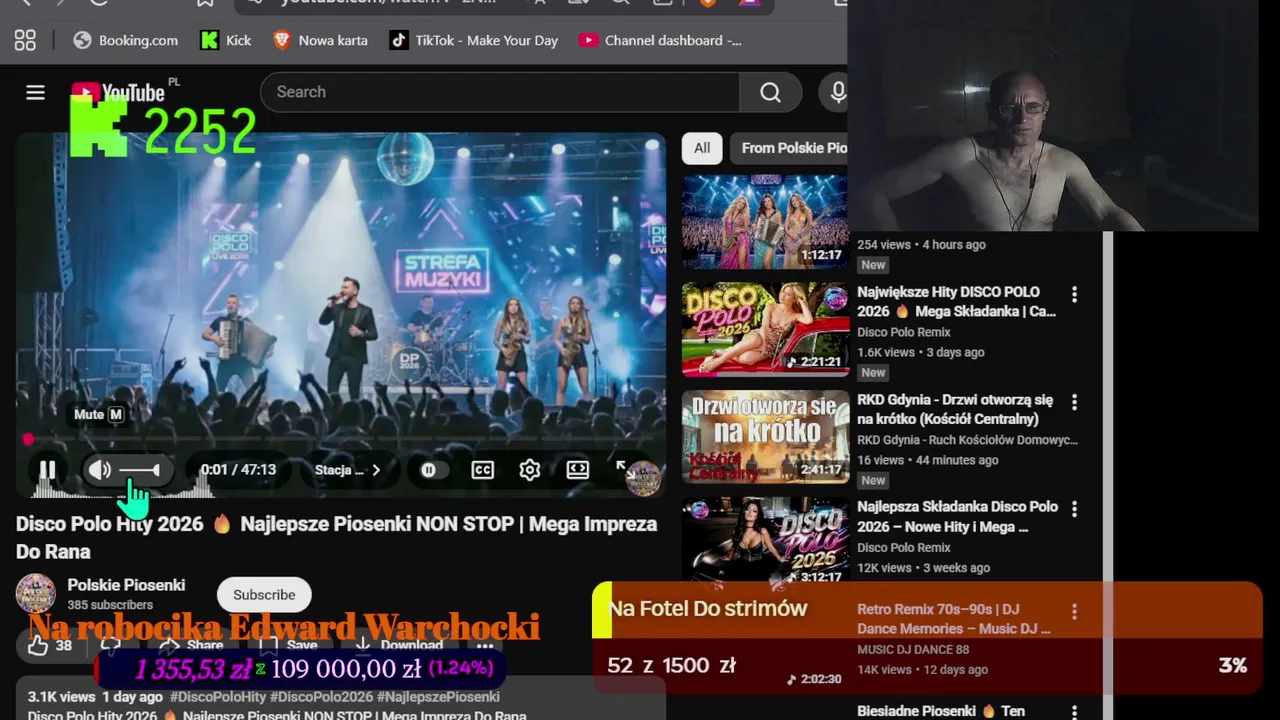
Task: Click the '0:01 / 47:13' time display
Action: [238, 470]
